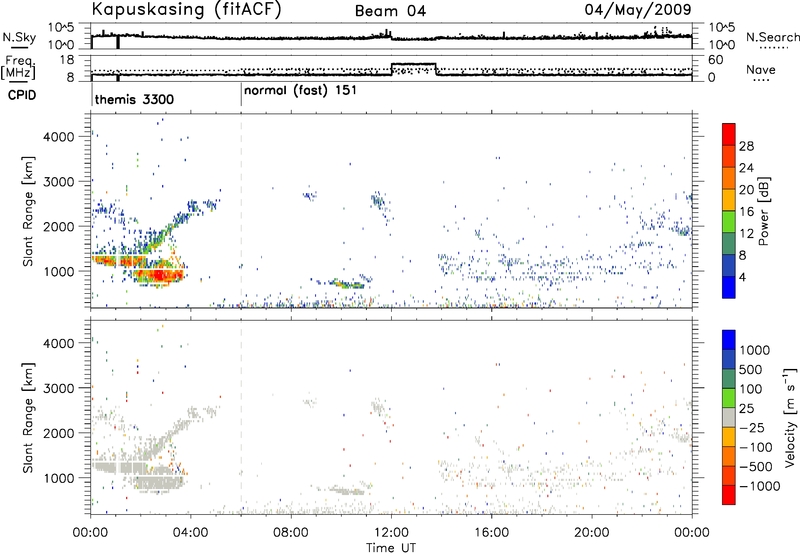Click the 'themis 3300' CPID text
This screenshot has height=554, width=800.
[x=134, y=99]
